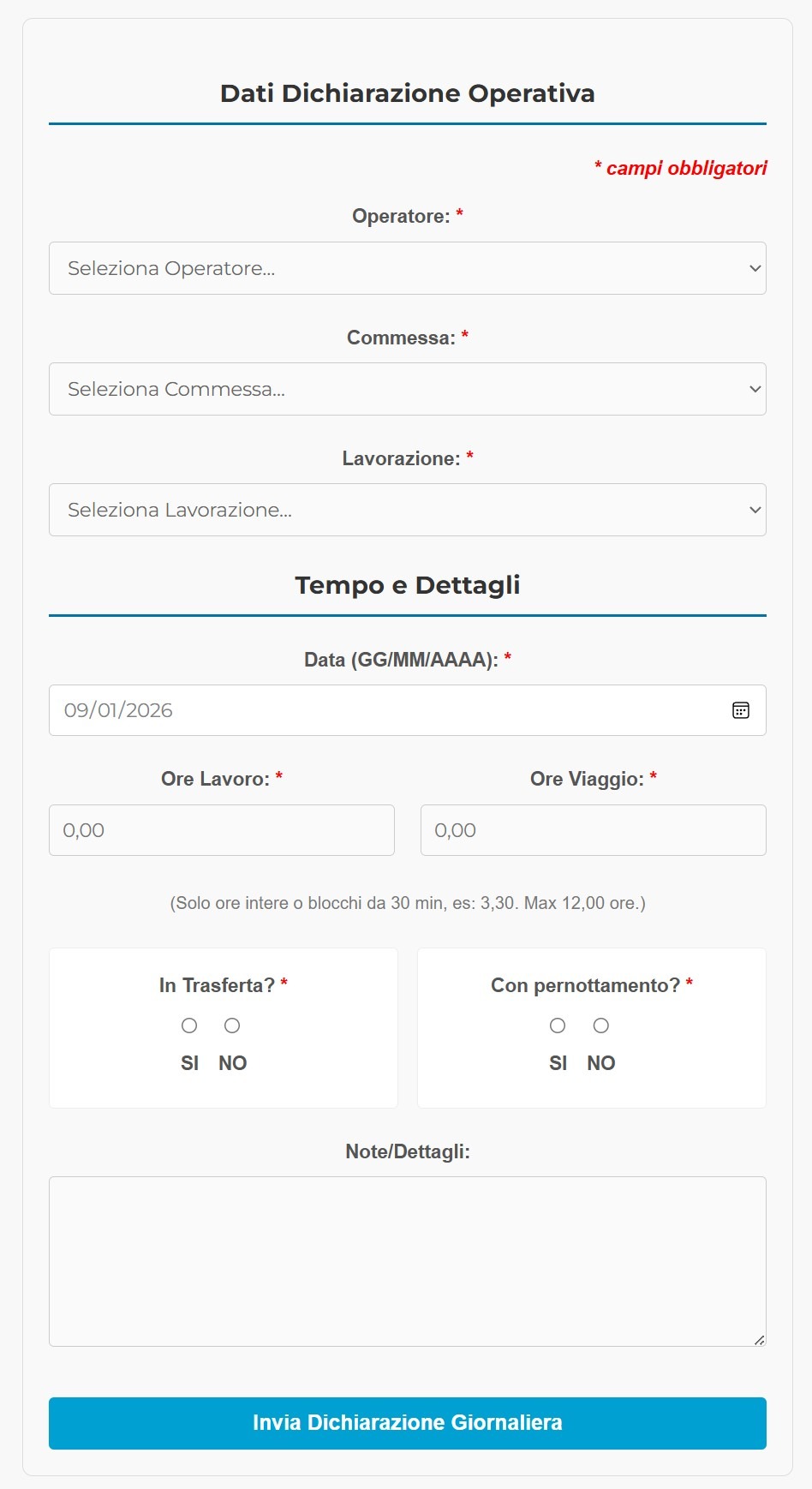
Task: Expand the Seleziona Commessa dropdown
Action: coord(408,389)
